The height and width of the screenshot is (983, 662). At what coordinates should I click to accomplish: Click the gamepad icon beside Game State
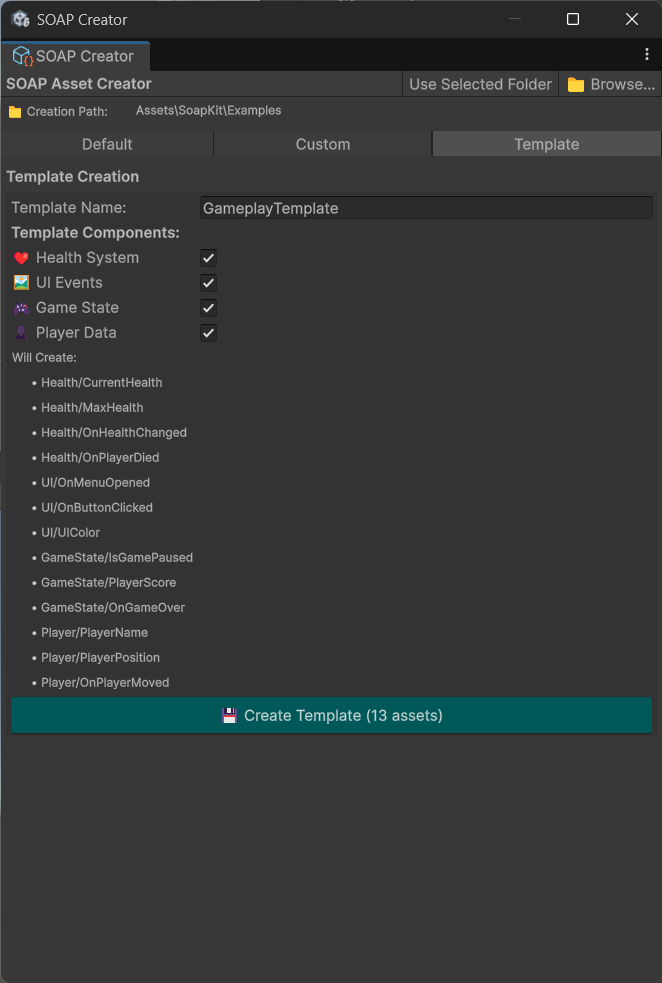click(x=22, y=307)
